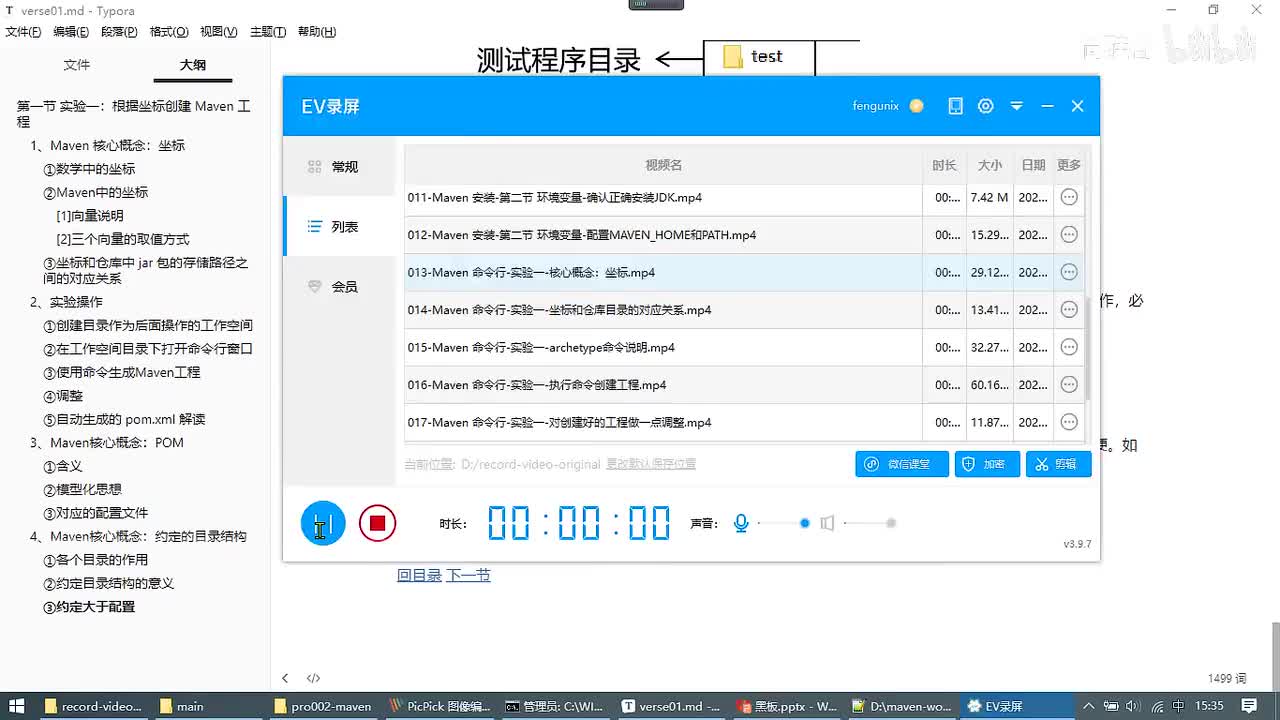
Task: Open more options for the 015-Maven video
Action: pyautogui.click(x=1069, y=347)
